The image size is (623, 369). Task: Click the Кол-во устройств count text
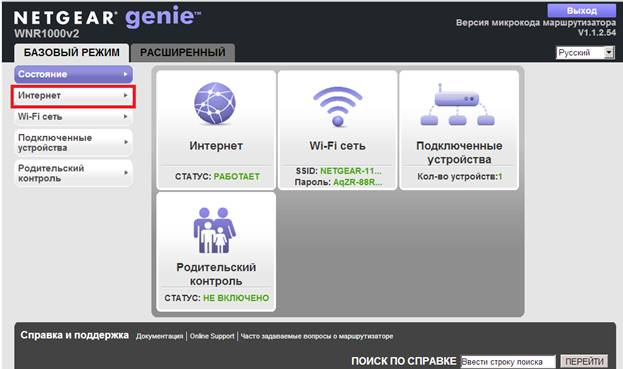tap(459, 176)
